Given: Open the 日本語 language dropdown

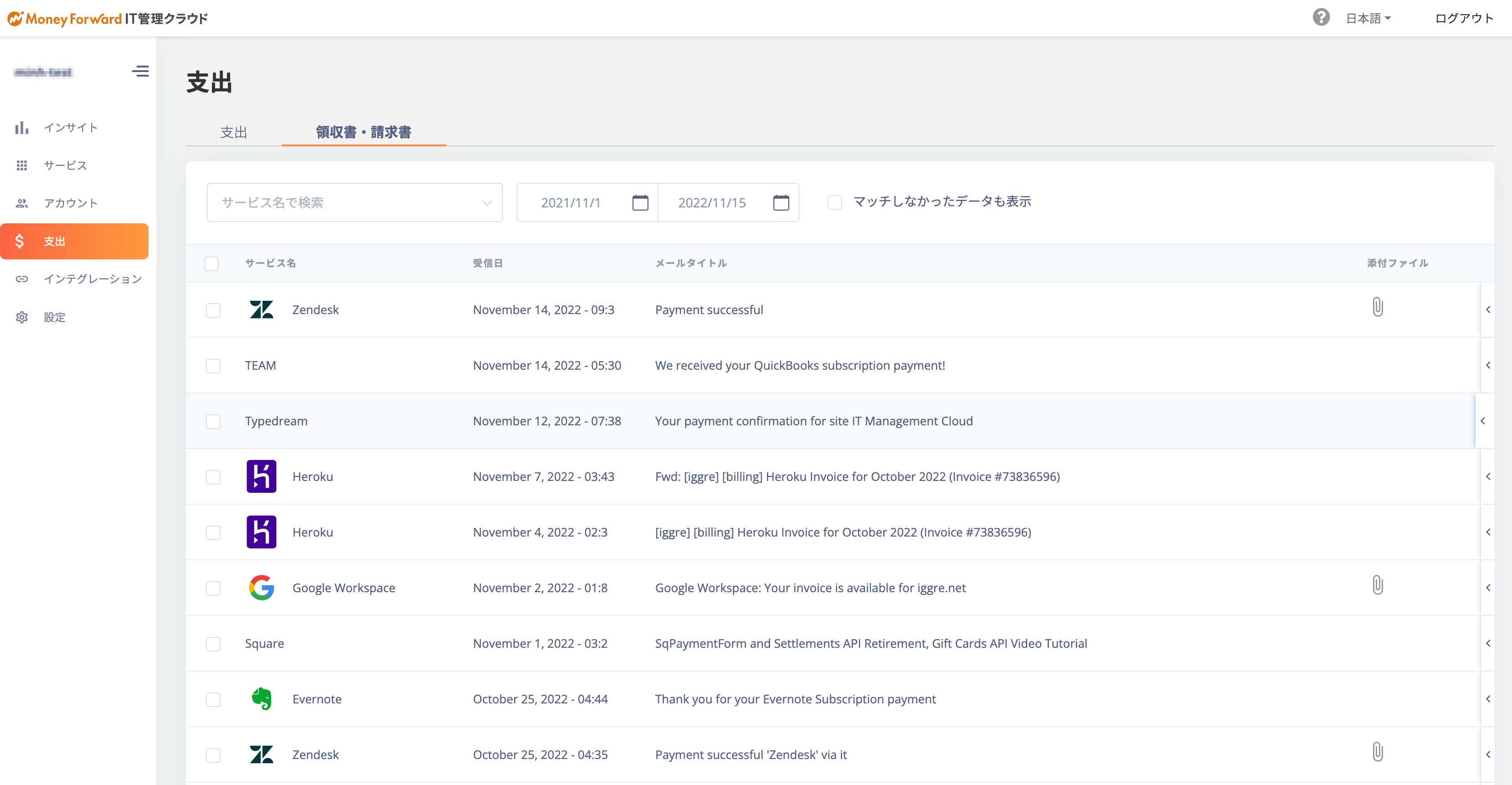Looking at the screenshot, I should [1368, 18].
